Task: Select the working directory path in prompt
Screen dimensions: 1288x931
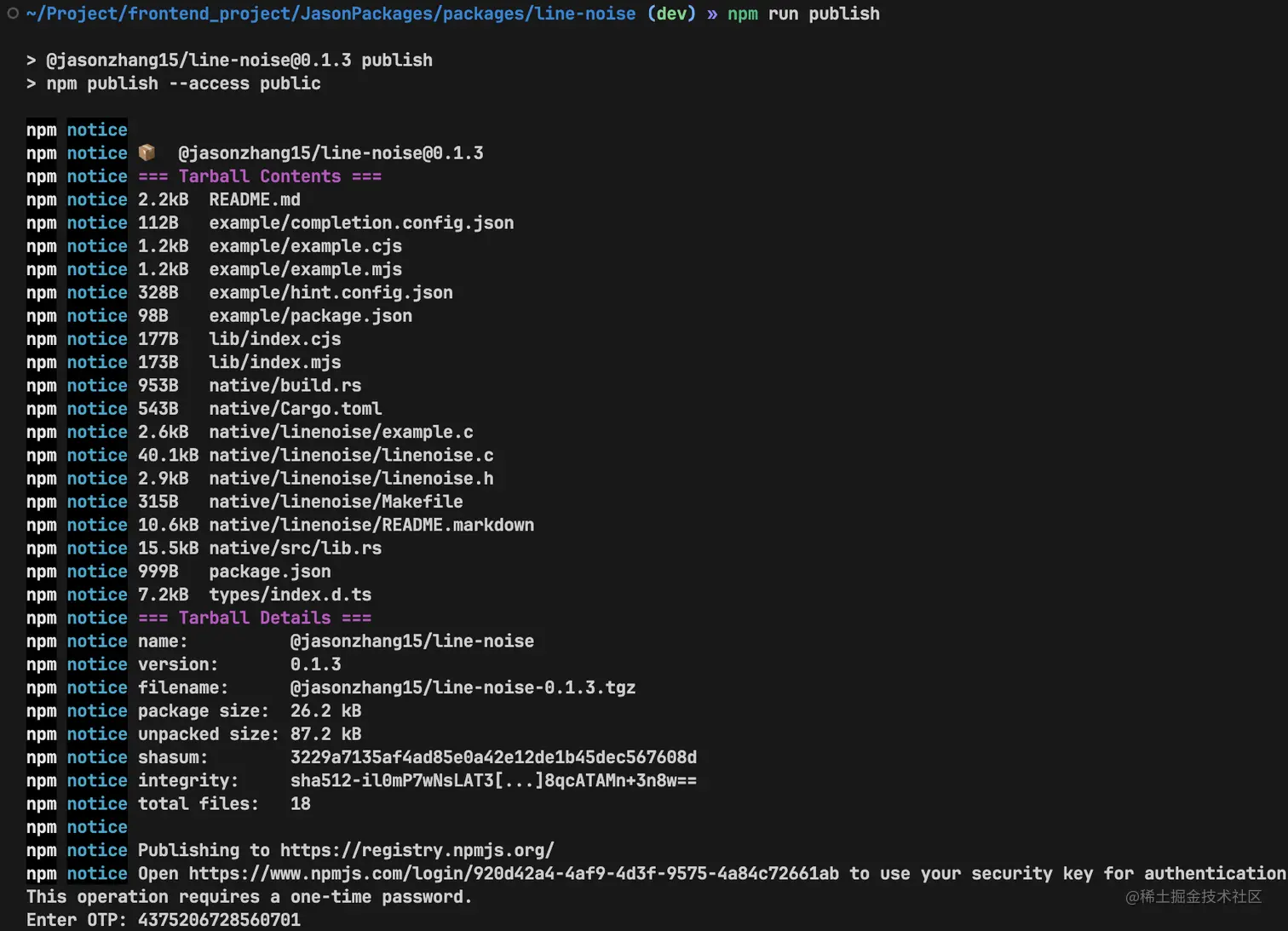Action: click(331, 14)
